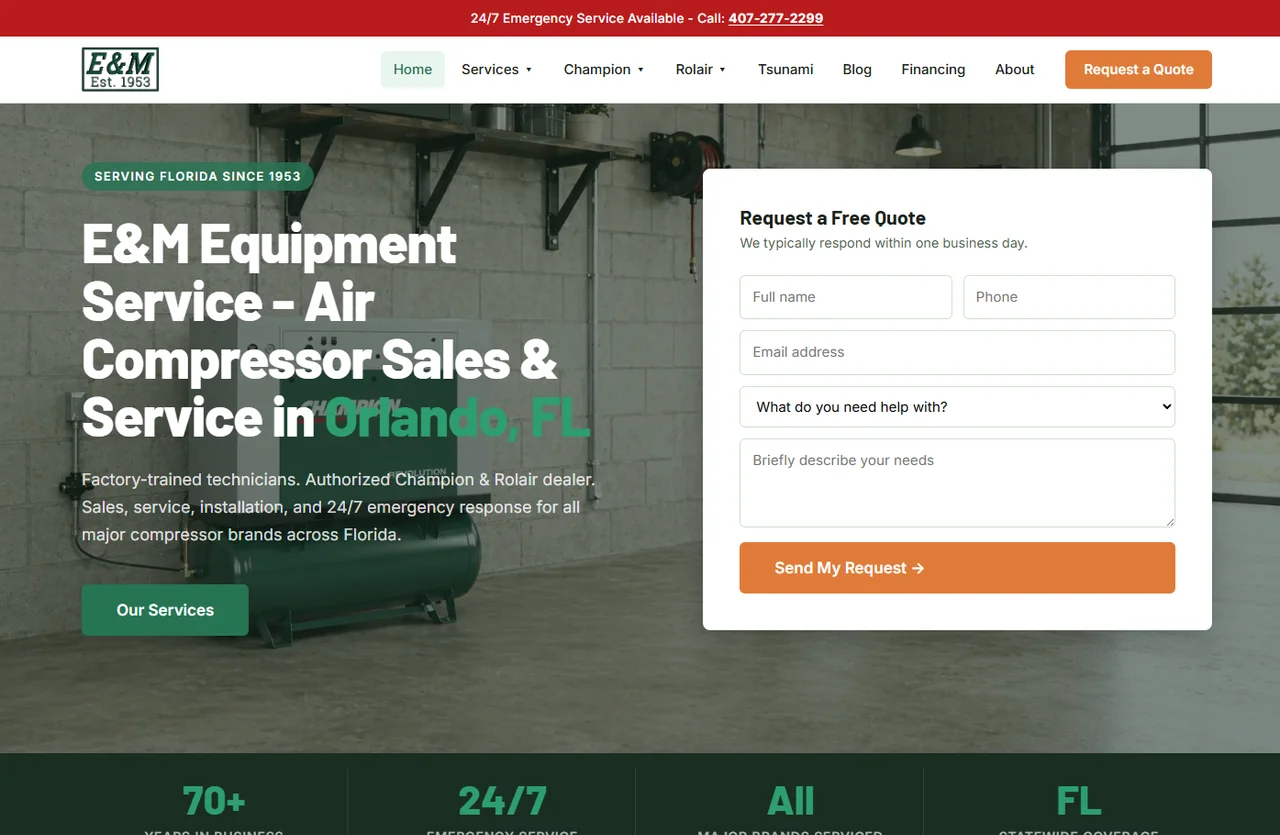The image size is (1280, 835).
Task: Focus the Email address field
Action: (x=957, y=352)
